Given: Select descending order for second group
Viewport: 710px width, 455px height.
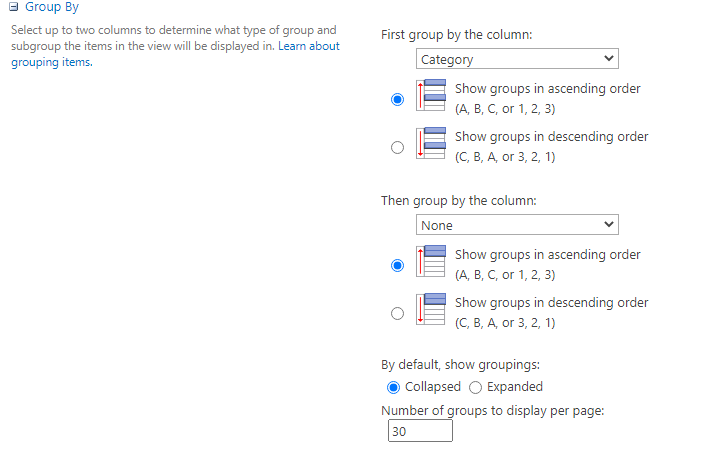Looking at the screenshot, I should [397, 313].
